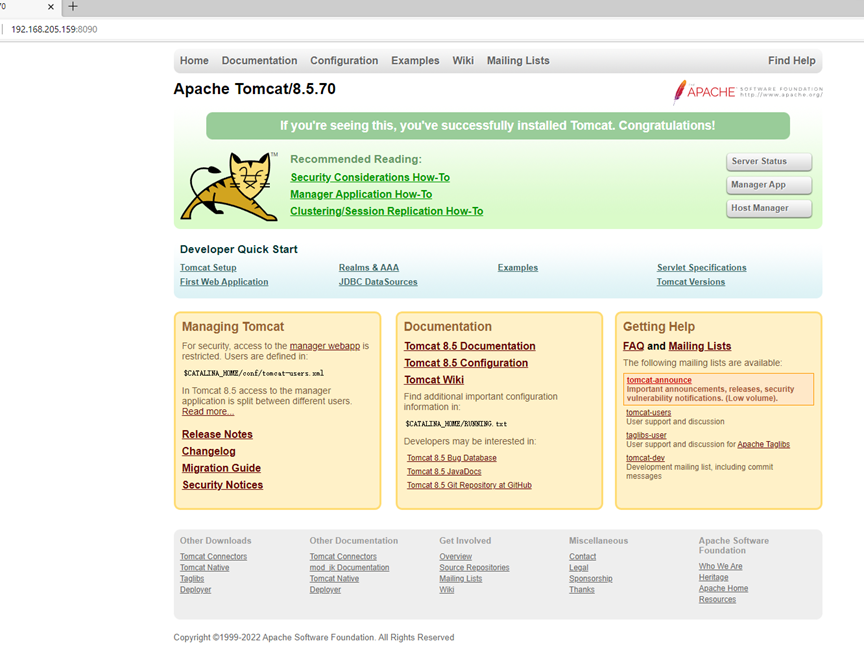Open the Manager App button
Screen dimensions: 864x652
769,185
